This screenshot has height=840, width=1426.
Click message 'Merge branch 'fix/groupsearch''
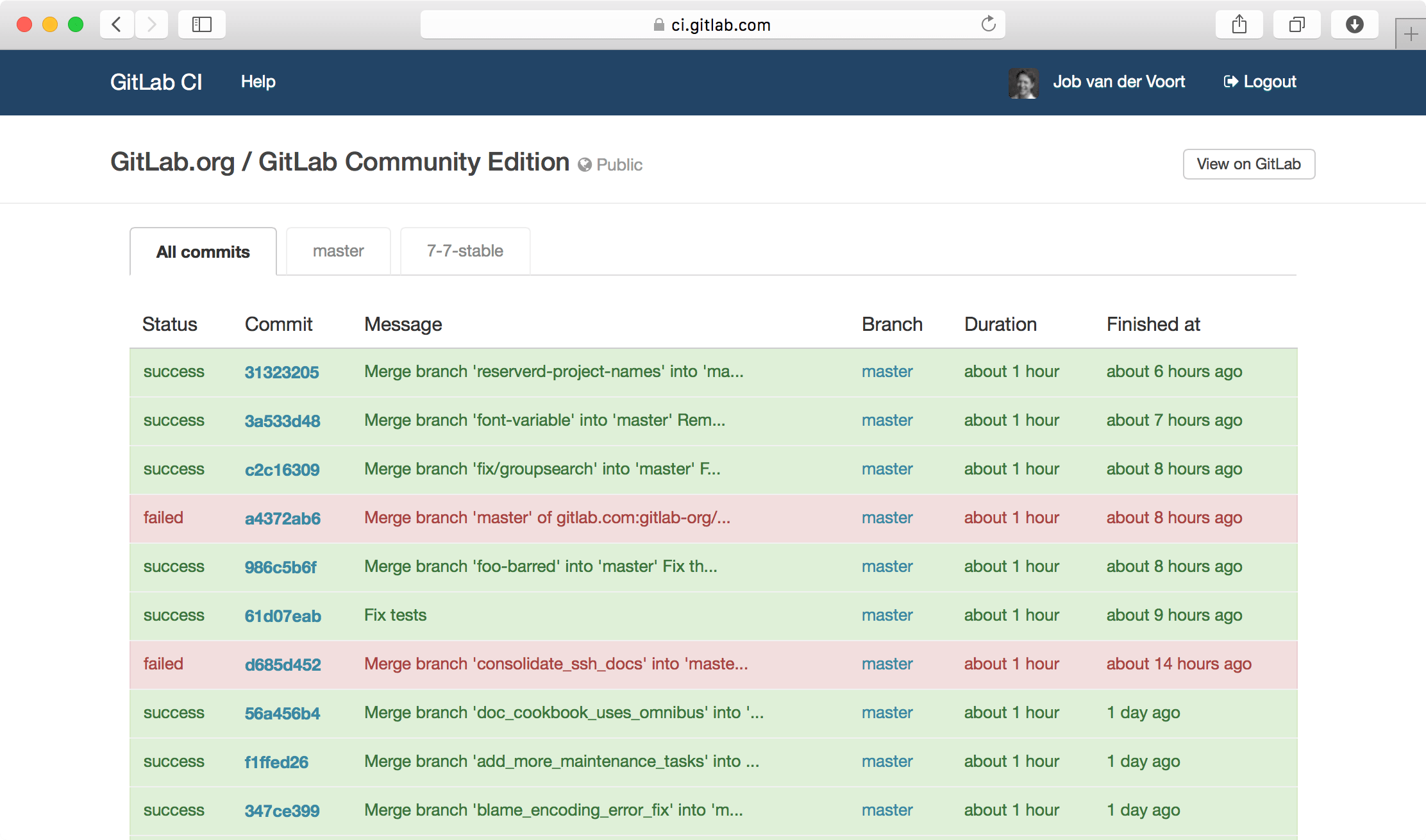(542, 469)
